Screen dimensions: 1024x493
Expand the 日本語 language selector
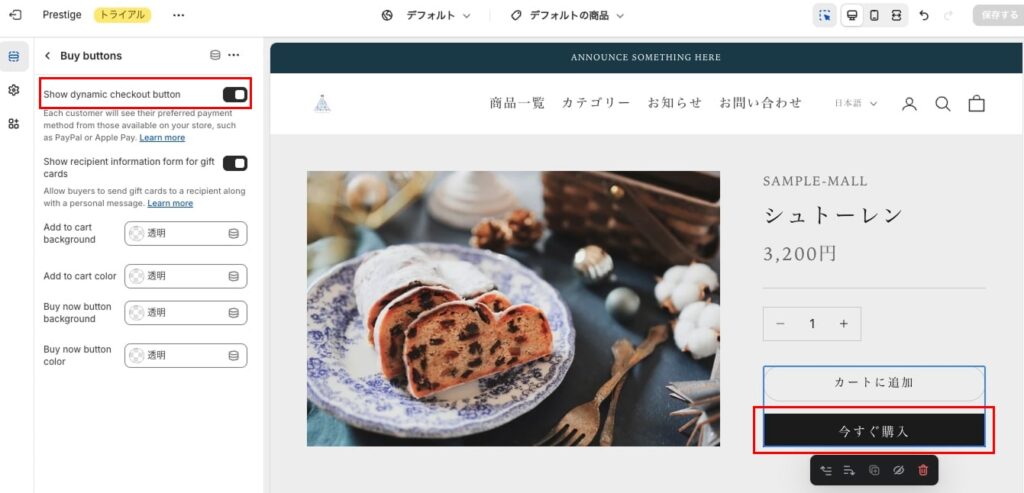[x=856, y=103]
